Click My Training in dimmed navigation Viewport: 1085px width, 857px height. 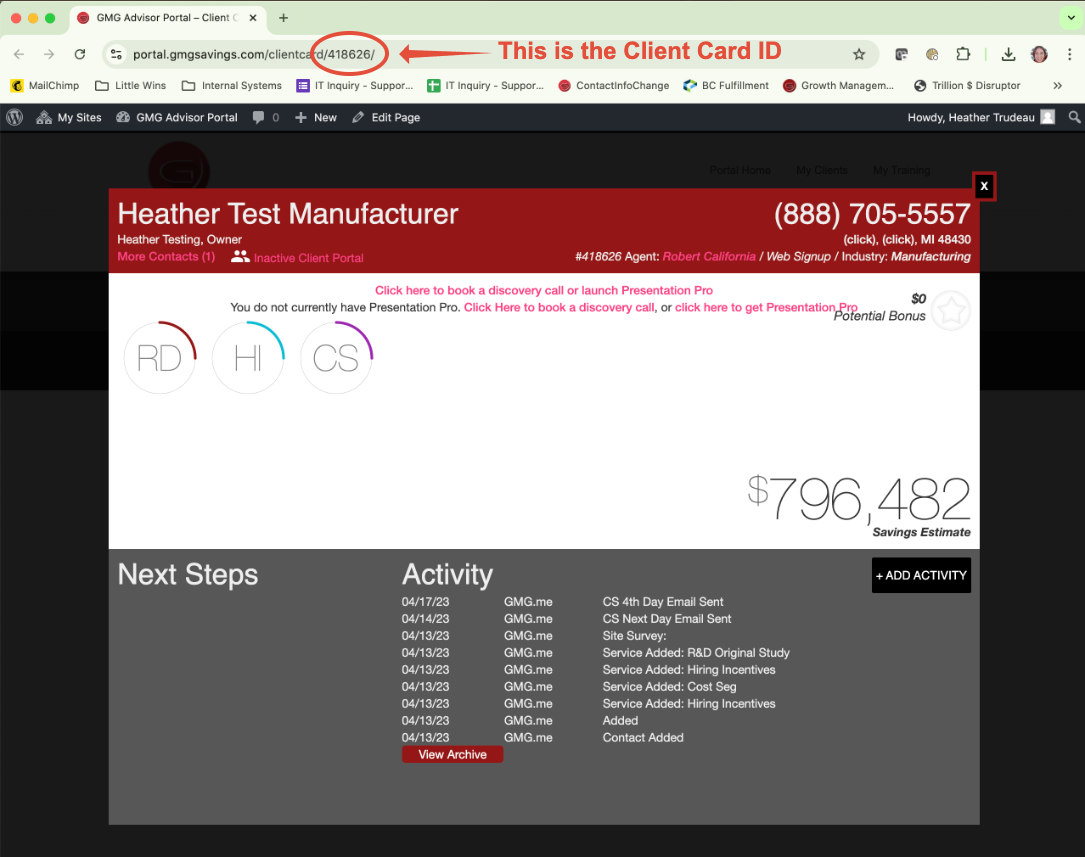[x=901, y=170]
